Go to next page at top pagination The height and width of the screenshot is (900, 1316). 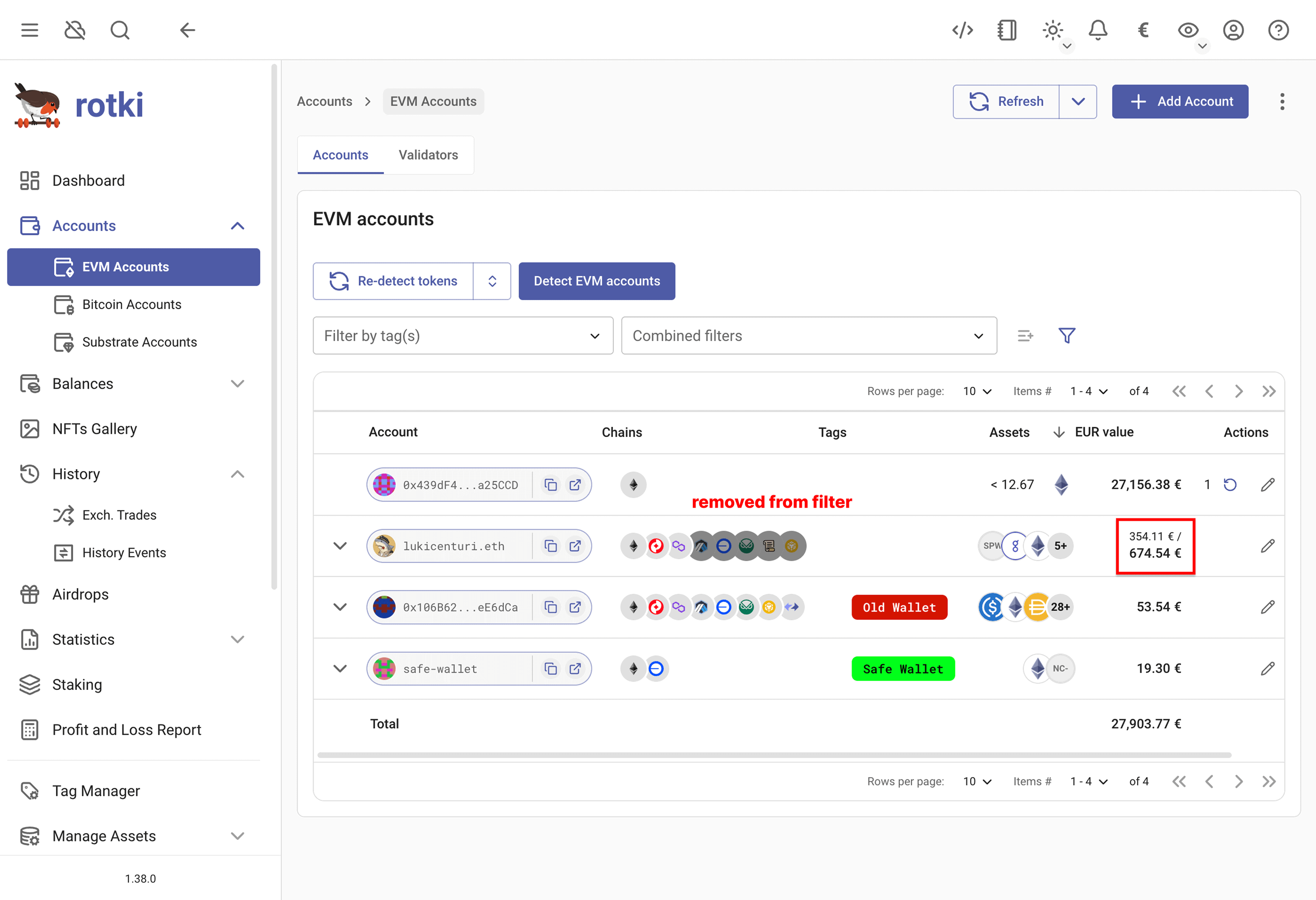[1238, 391]
